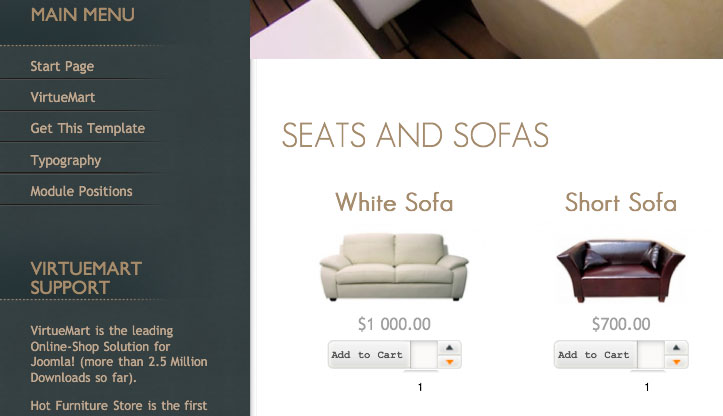Open the Short Sofa product title link
This screenshot has height=416, width=723.
click(x=621, y=202)
